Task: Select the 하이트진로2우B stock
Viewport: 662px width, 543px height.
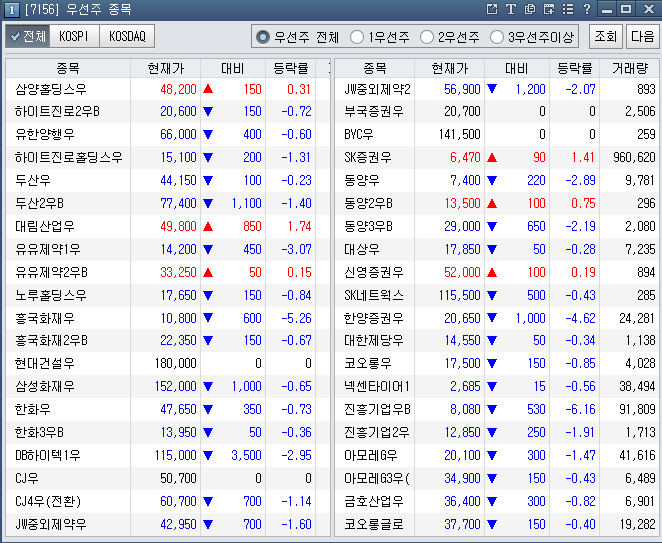Action: [x=57, y=111]
